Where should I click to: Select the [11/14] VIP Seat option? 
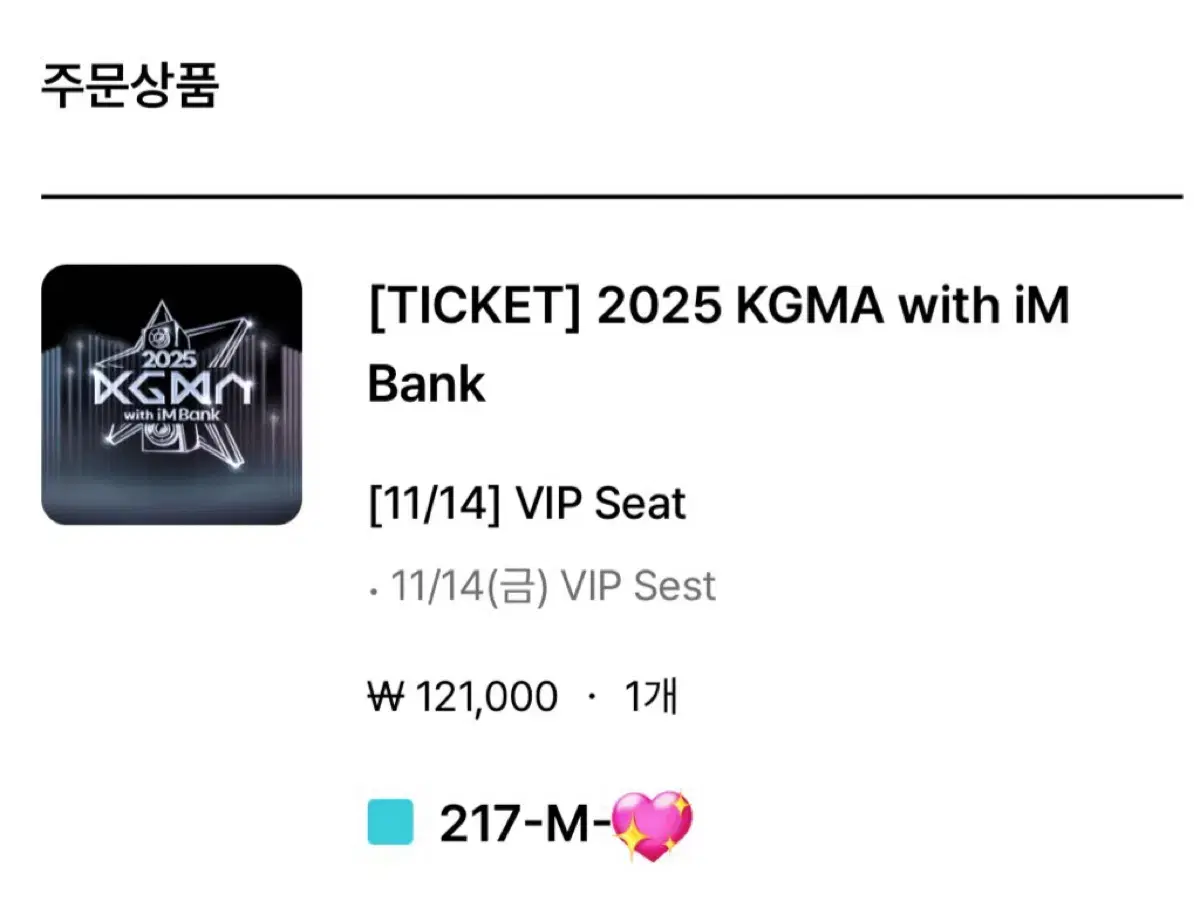tap(526, 503)
